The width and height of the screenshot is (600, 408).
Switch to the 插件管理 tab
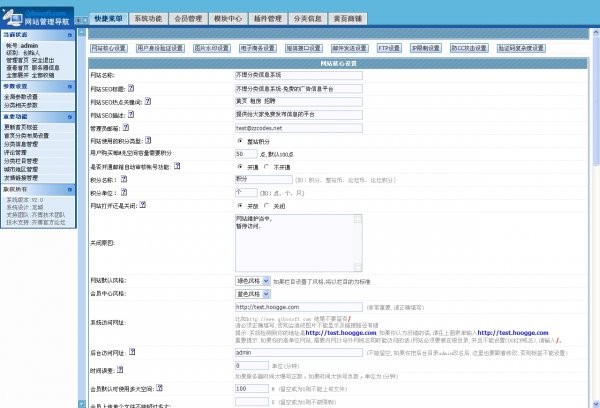[x=268, y=18]
